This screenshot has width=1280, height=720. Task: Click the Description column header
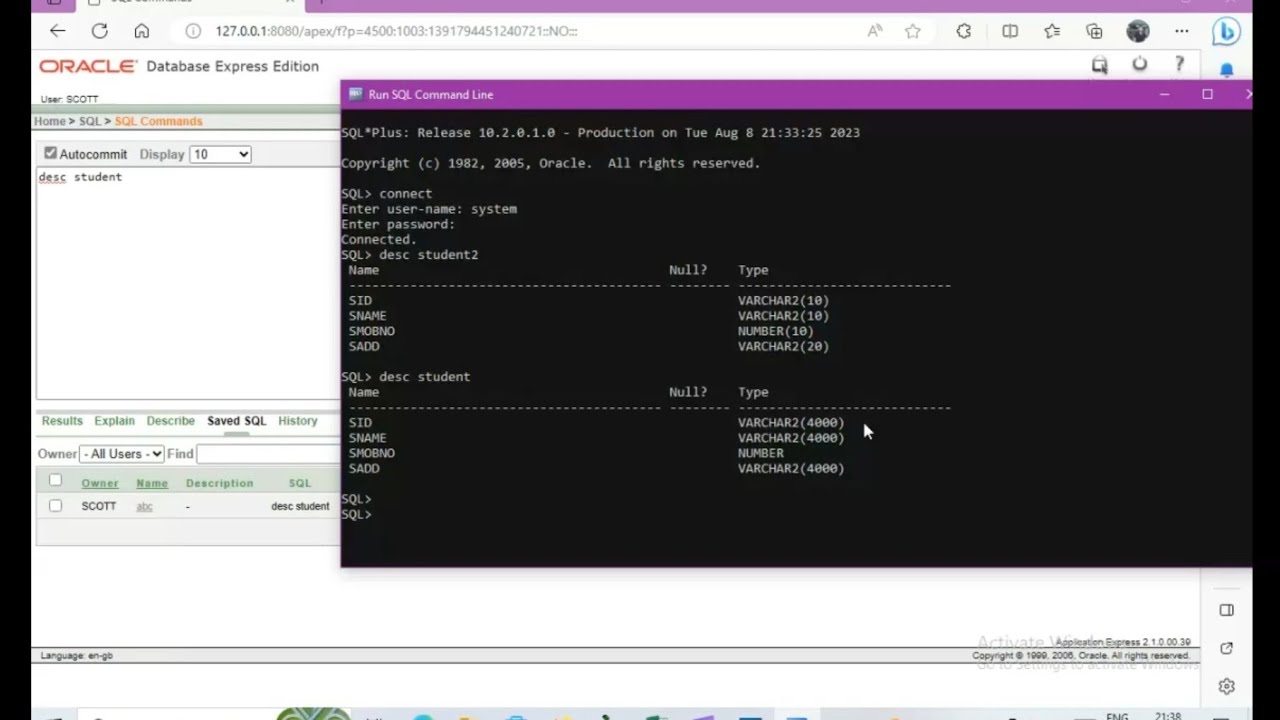[219, 483]
